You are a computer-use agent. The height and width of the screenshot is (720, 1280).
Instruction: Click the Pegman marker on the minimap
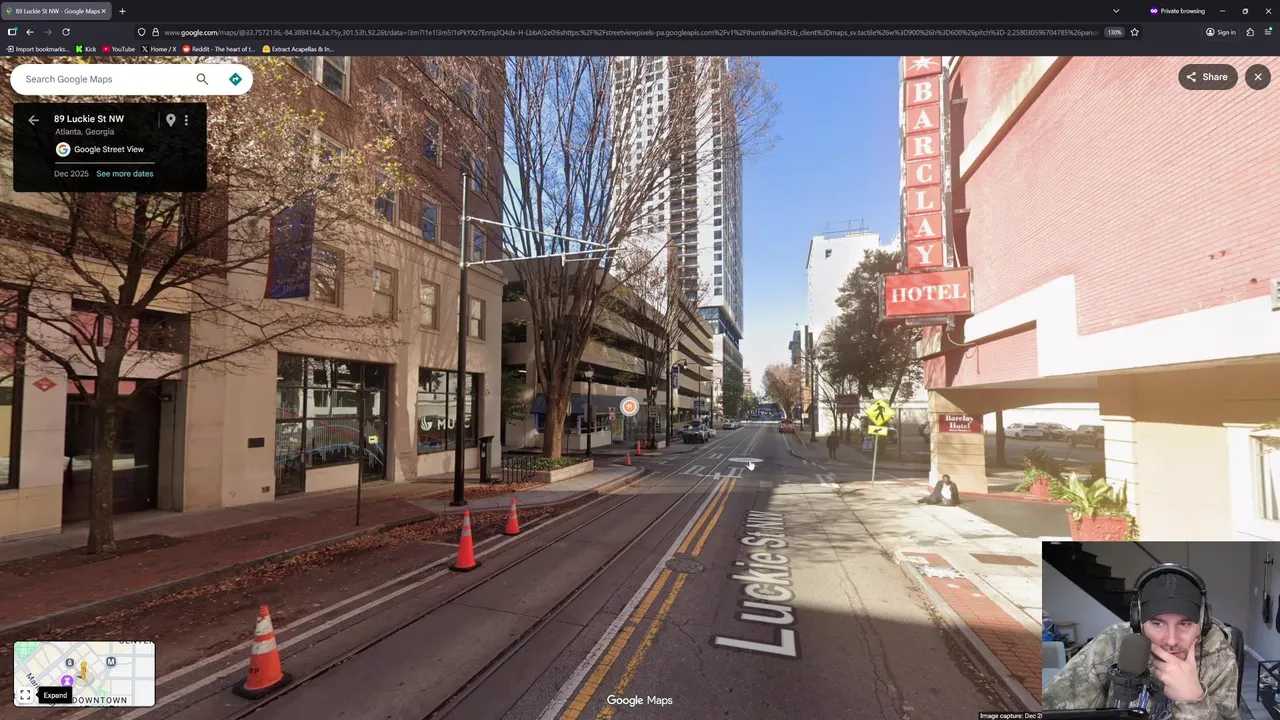click(x=83, y=670)
